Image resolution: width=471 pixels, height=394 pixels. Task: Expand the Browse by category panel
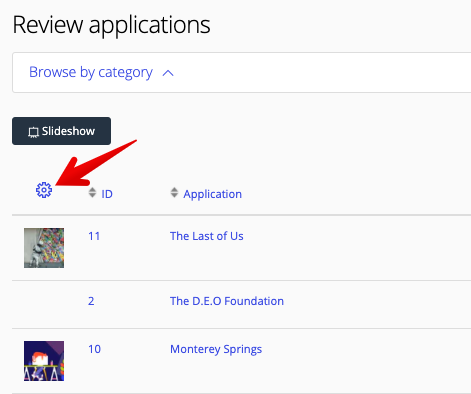click(242, 72)
